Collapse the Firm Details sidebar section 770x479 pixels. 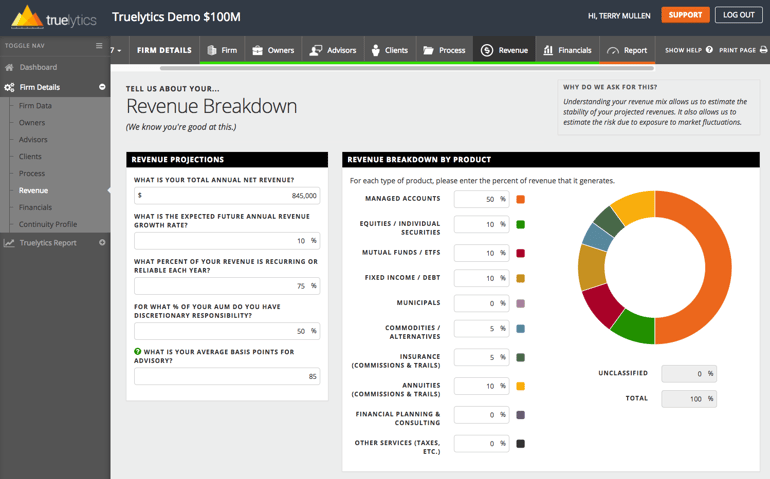(x=102, y=87)
